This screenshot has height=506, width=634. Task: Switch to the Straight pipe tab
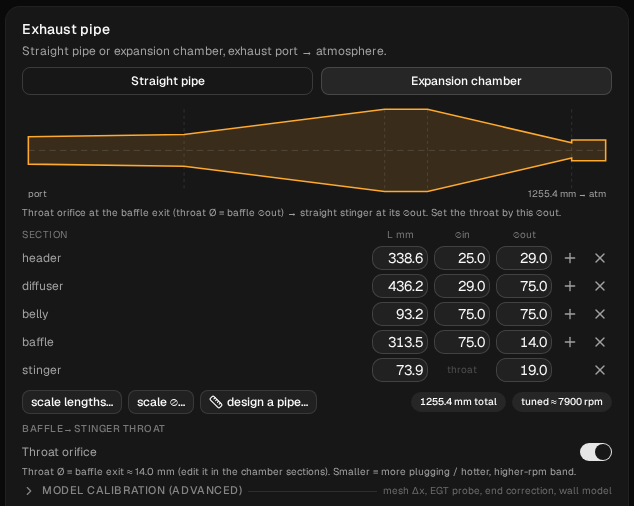pos(167,81)
